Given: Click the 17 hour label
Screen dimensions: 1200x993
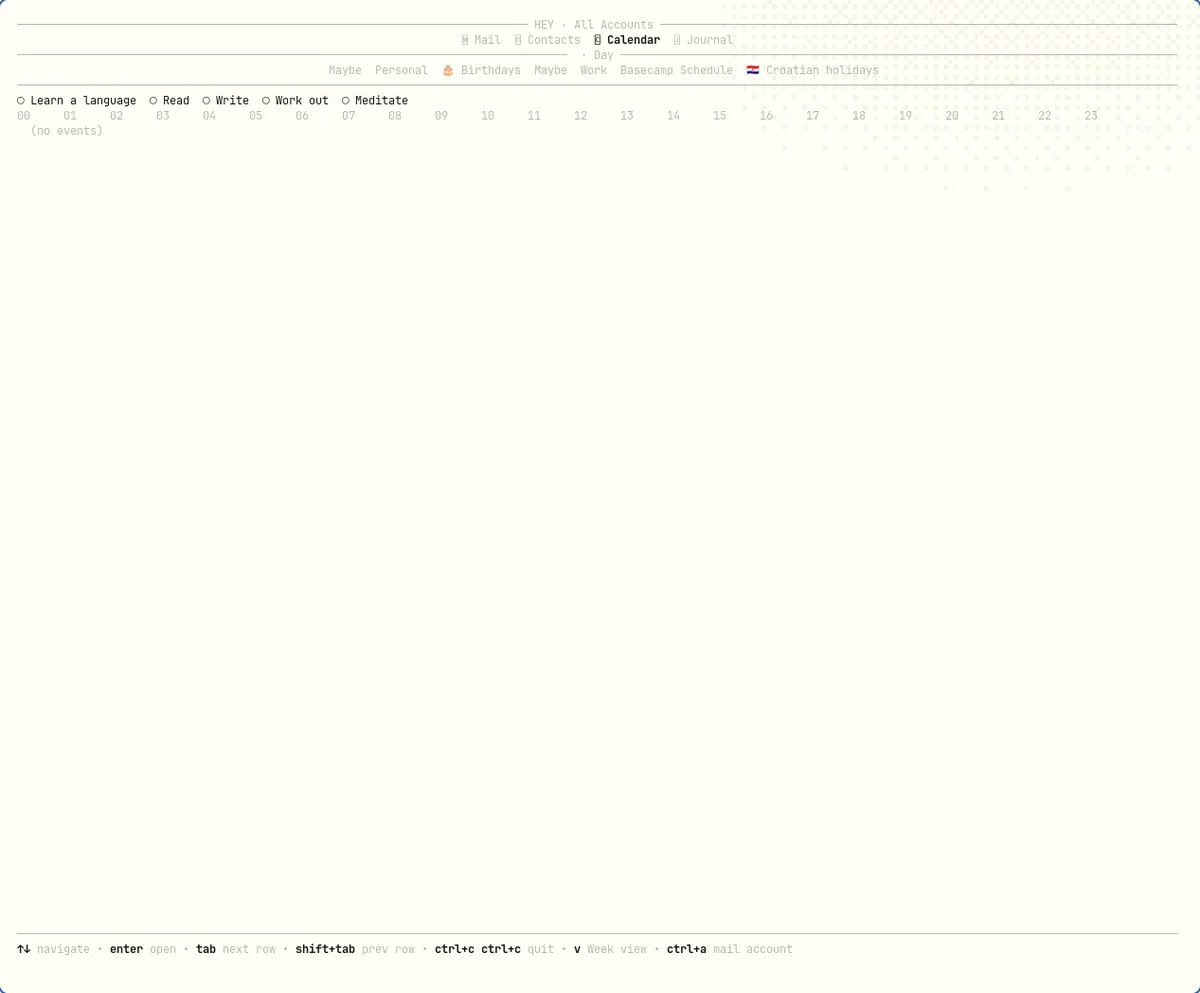Looking at the screenshot, I should (x=813, y=116).
